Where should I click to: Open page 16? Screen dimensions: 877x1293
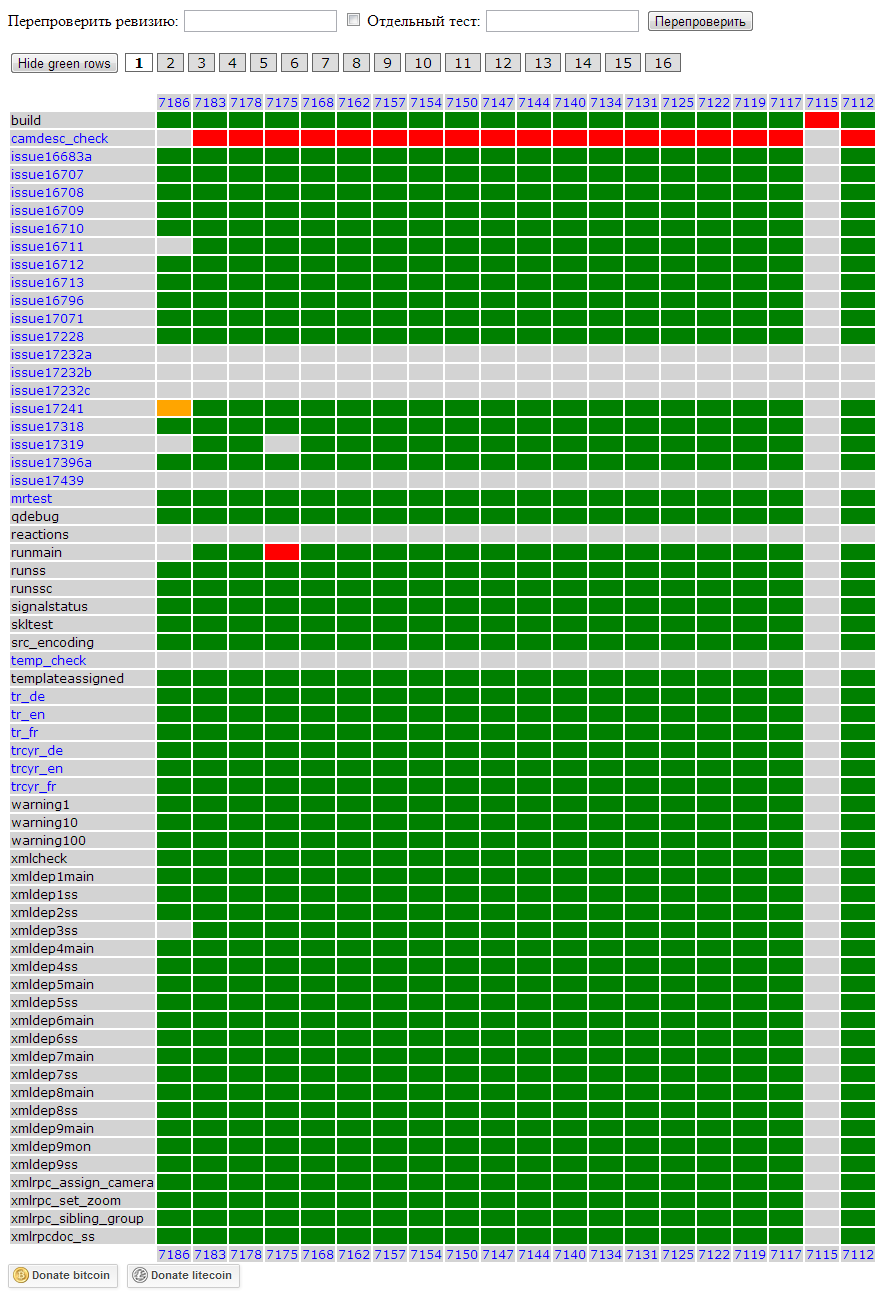(x=663, y=63)
